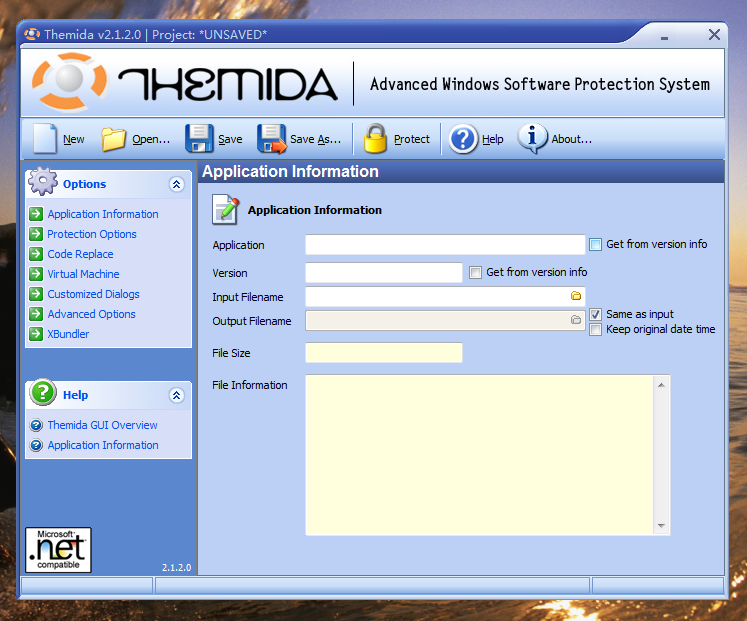Click the Protect toolbar label
This screenshot has height=621, width=747.
point(412,139)
